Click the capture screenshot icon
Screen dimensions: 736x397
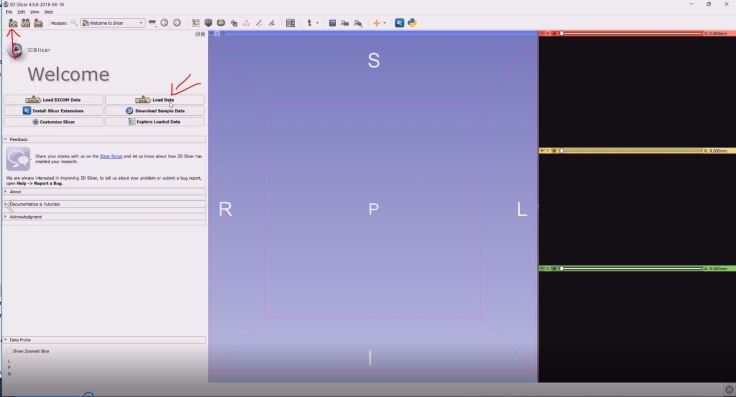(332, 23)
